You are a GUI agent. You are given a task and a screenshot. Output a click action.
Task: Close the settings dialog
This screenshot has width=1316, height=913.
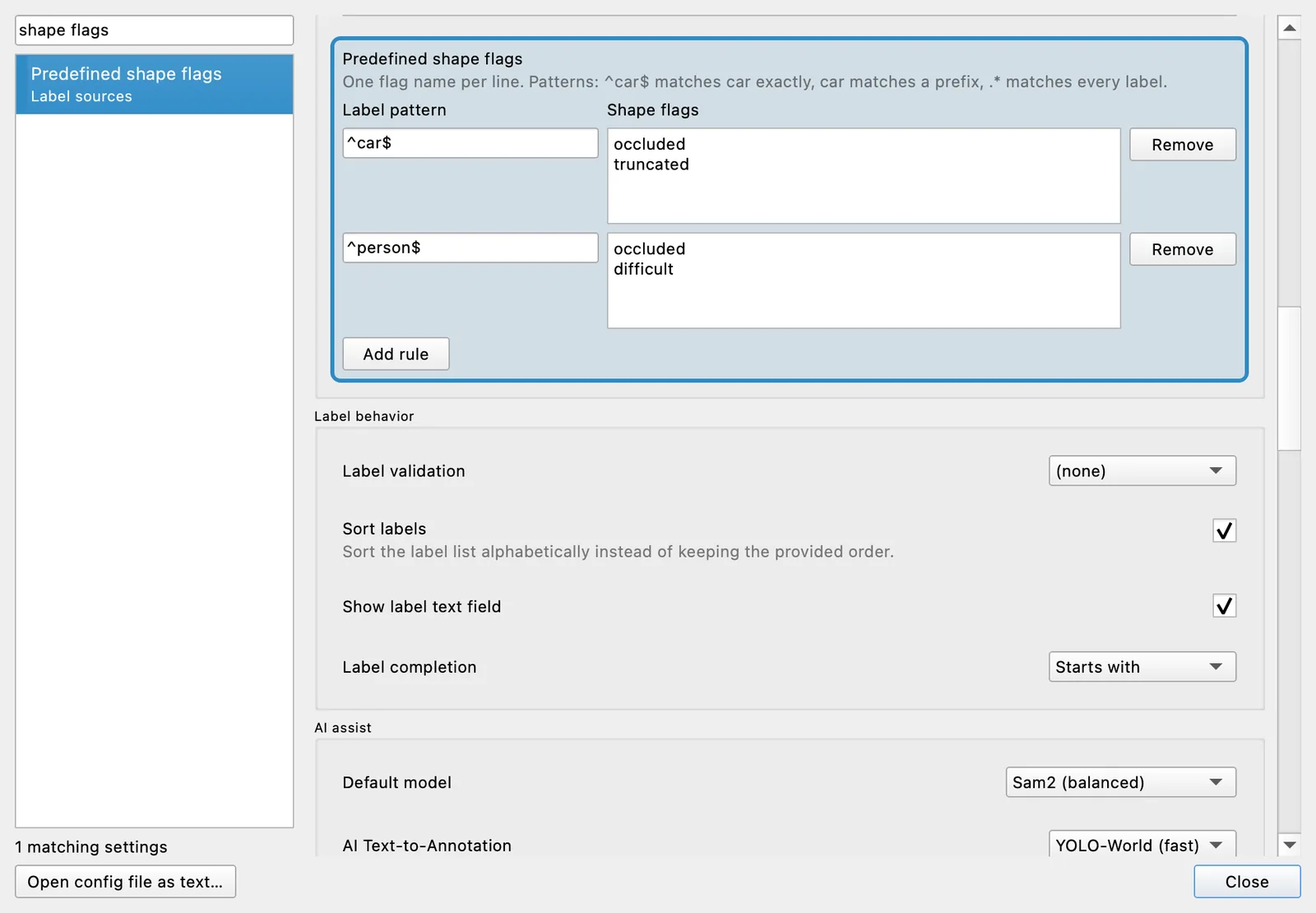point(1247,882)
